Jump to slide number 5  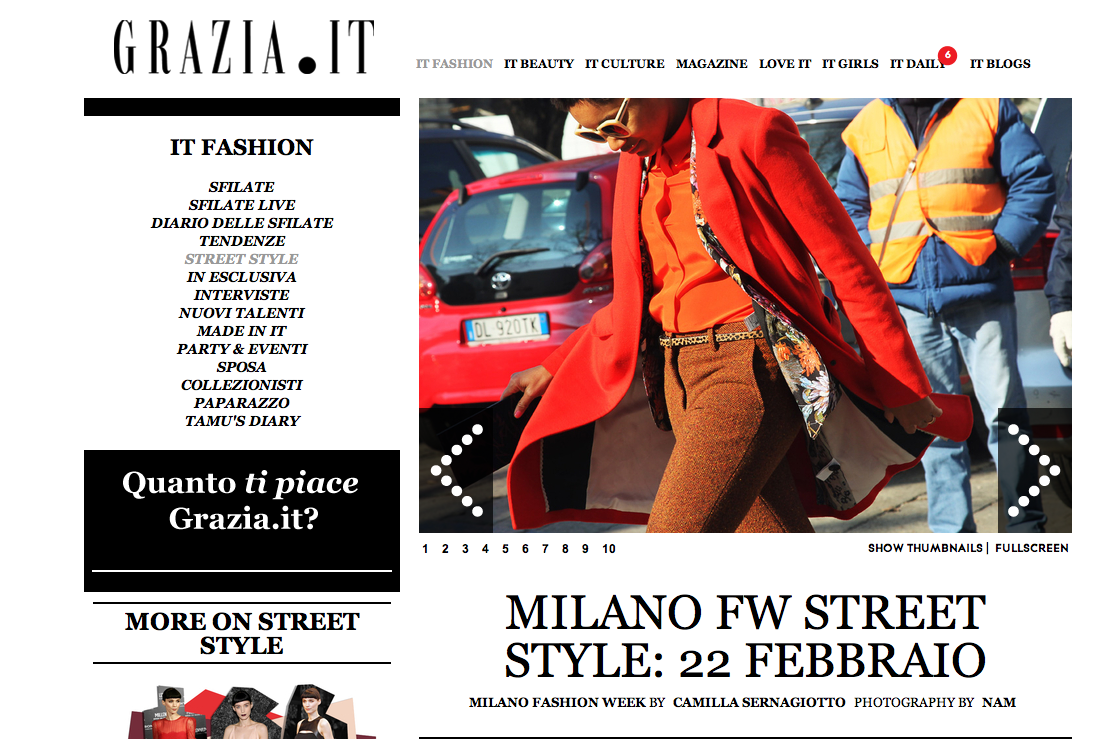(505, 549)
